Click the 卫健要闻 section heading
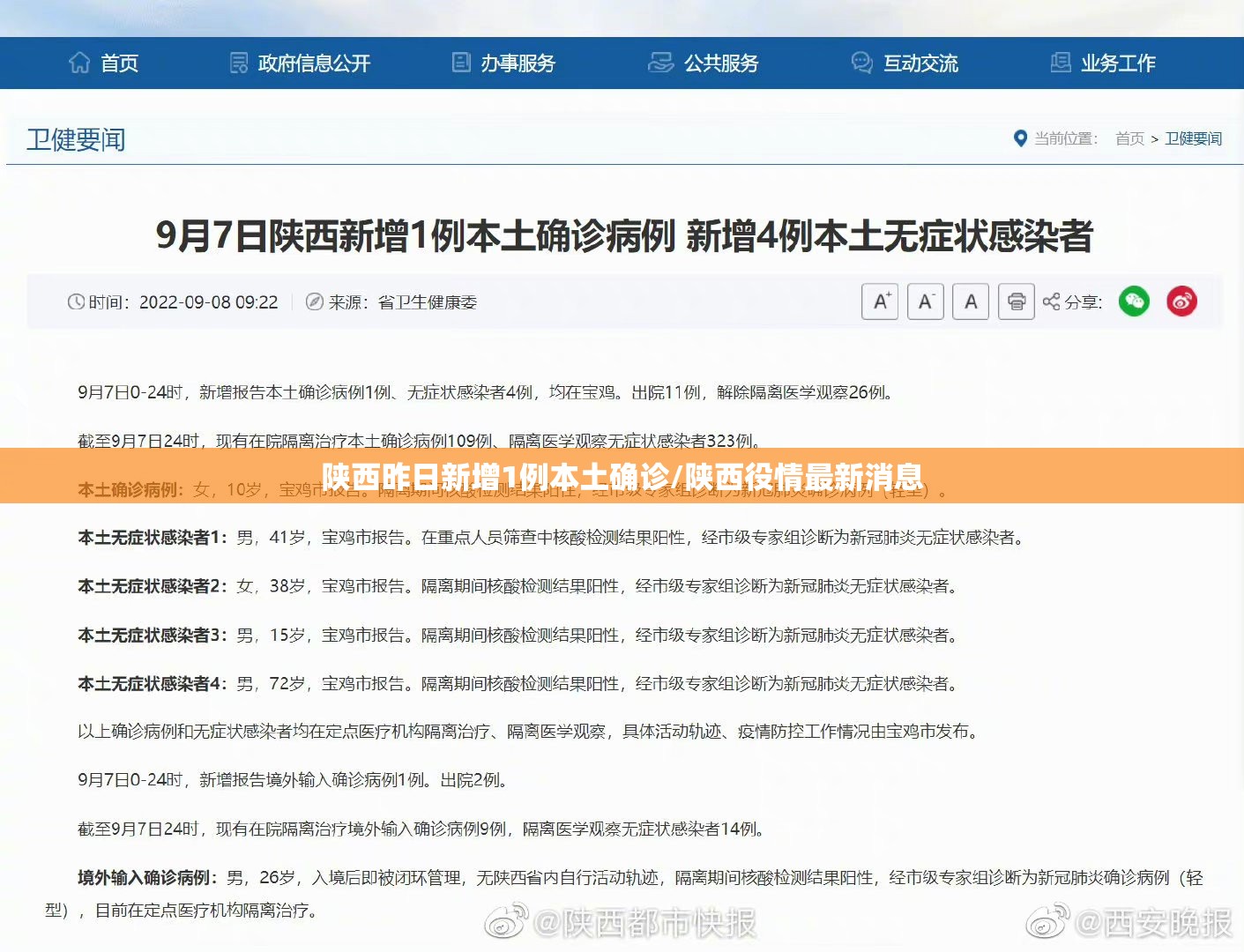Image resolution: width=1244 pixels, height=952 pixels. (76, 139)
